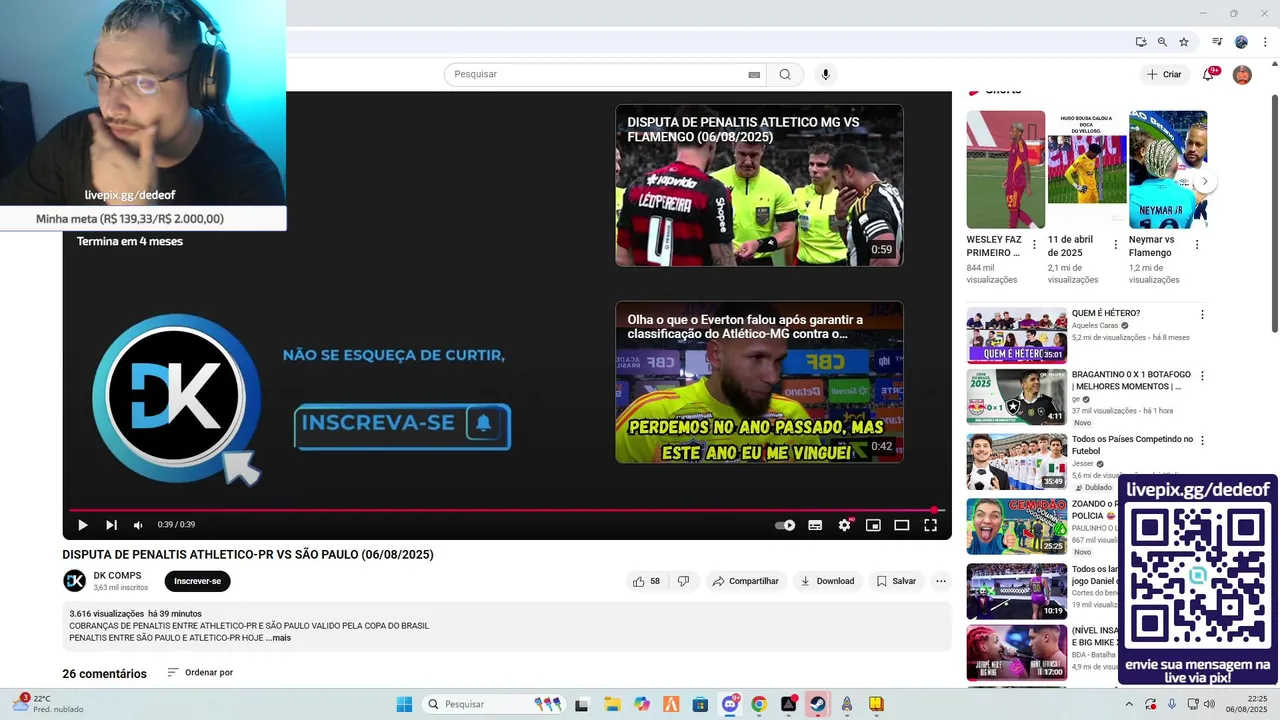
Task: Open Neymar vs Flamengo short options
Action: pyautogui.click(x=1197, y=245)
